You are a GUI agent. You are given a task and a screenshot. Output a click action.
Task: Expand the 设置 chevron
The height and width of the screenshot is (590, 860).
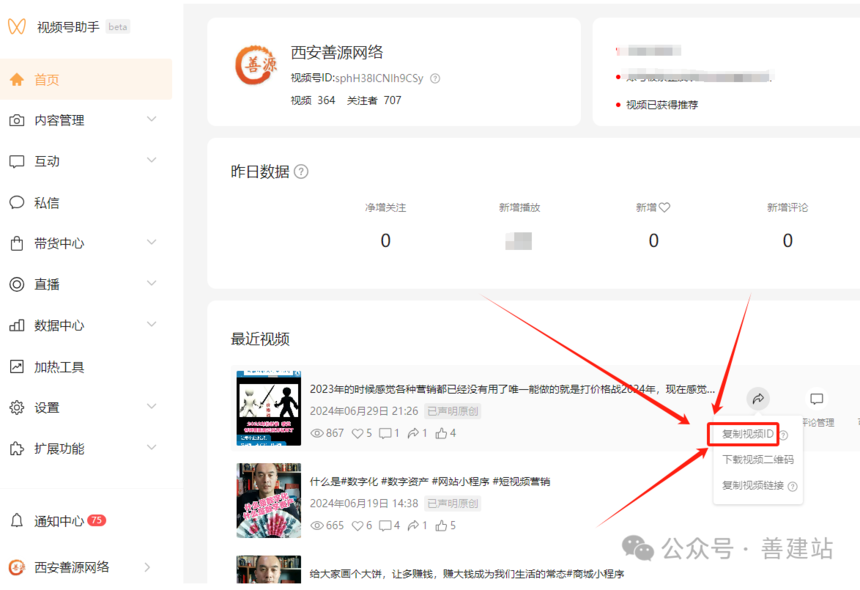pos(152,406)
